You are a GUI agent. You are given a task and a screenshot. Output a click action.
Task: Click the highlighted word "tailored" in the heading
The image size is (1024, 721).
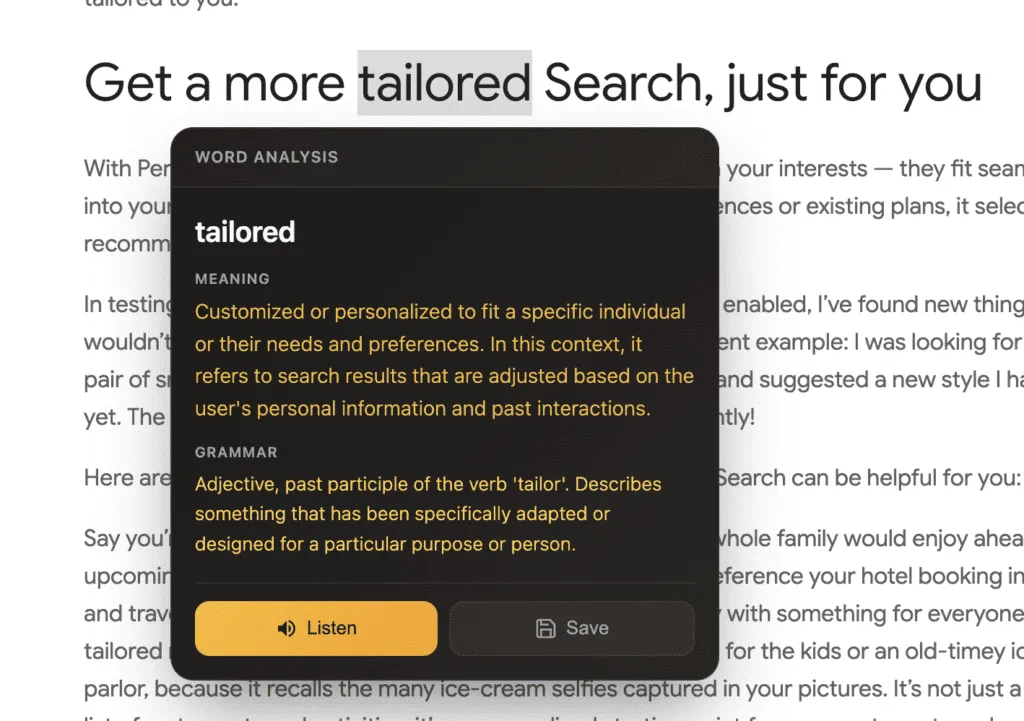[x=444, y=83]
